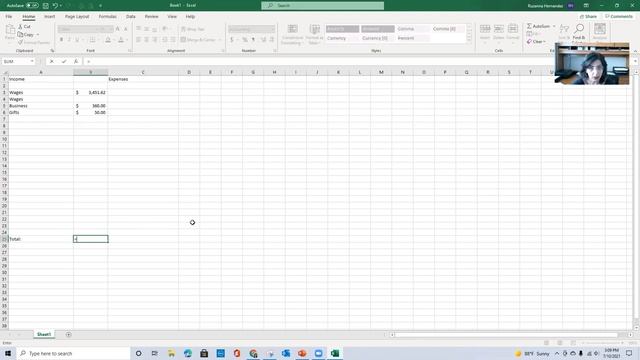Click the Copy button
Image resolution: width=640 pixels, height=360 pixels.
point(26,35)
